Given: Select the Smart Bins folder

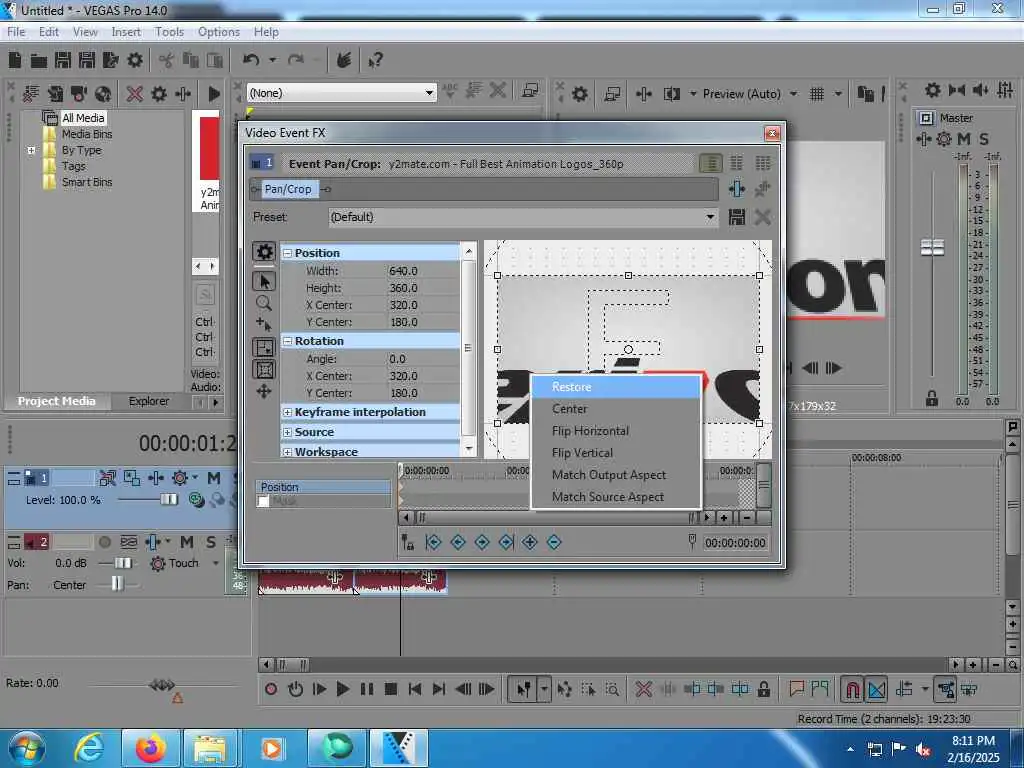Looking at the screenshot, I should point(86,182).
